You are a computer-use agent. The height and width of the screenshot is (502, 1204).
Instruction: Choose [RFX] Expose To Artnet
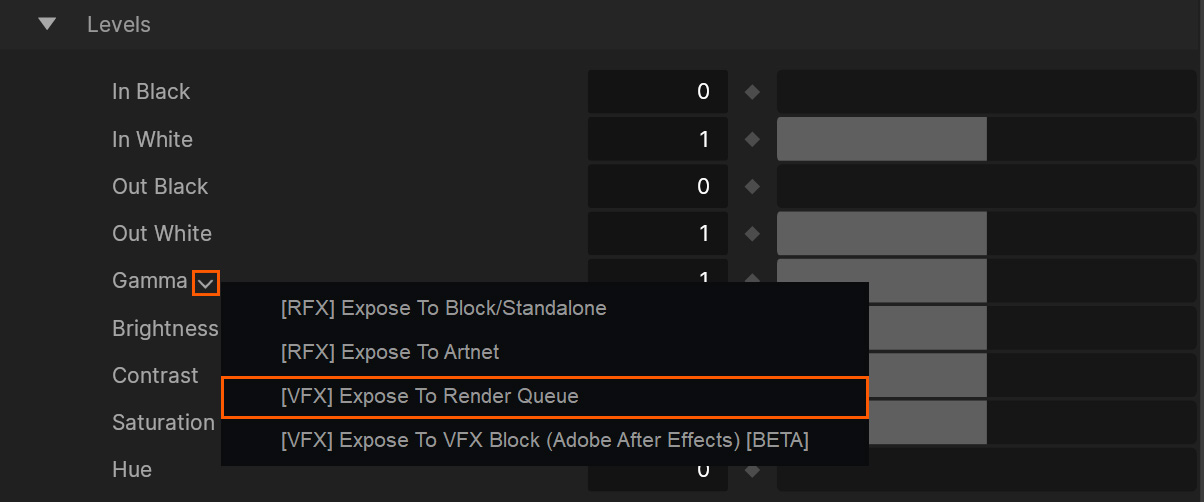[390, 352]
